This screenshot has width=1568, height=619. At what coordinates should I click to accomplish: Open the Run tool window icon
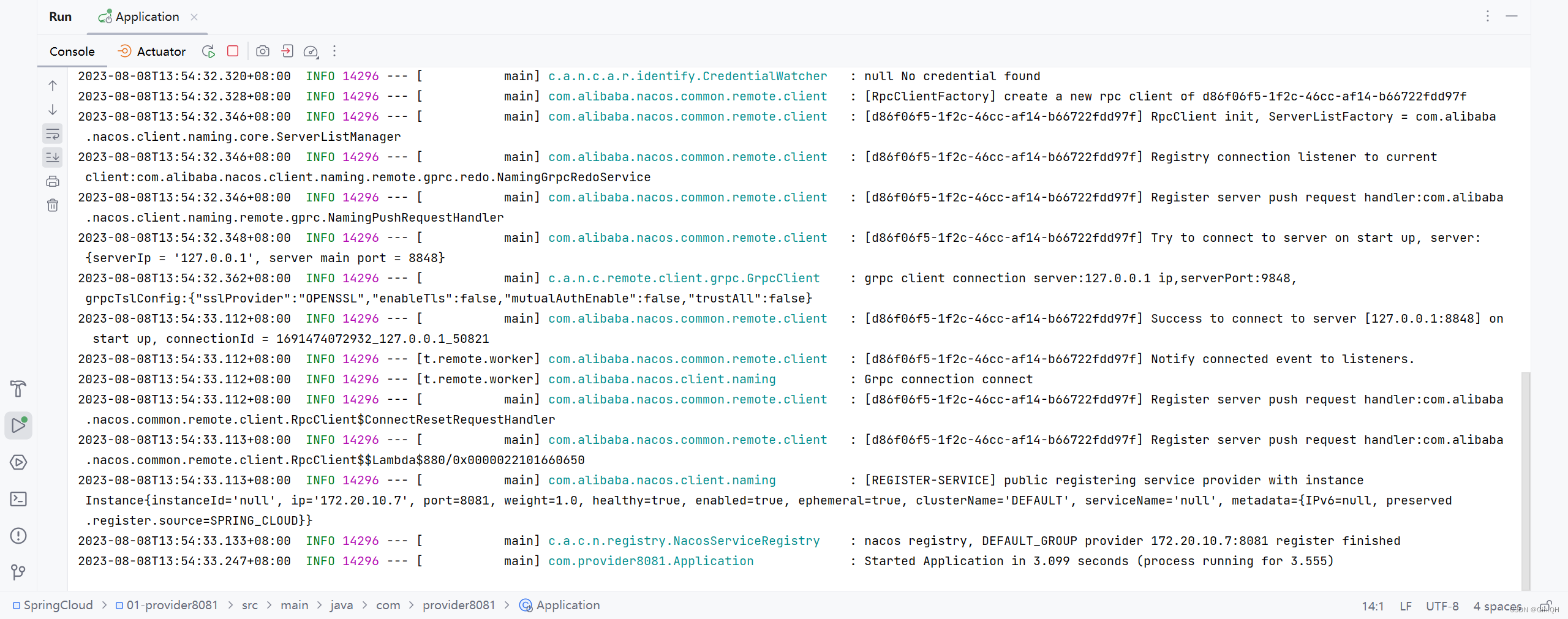coord(18,425)
